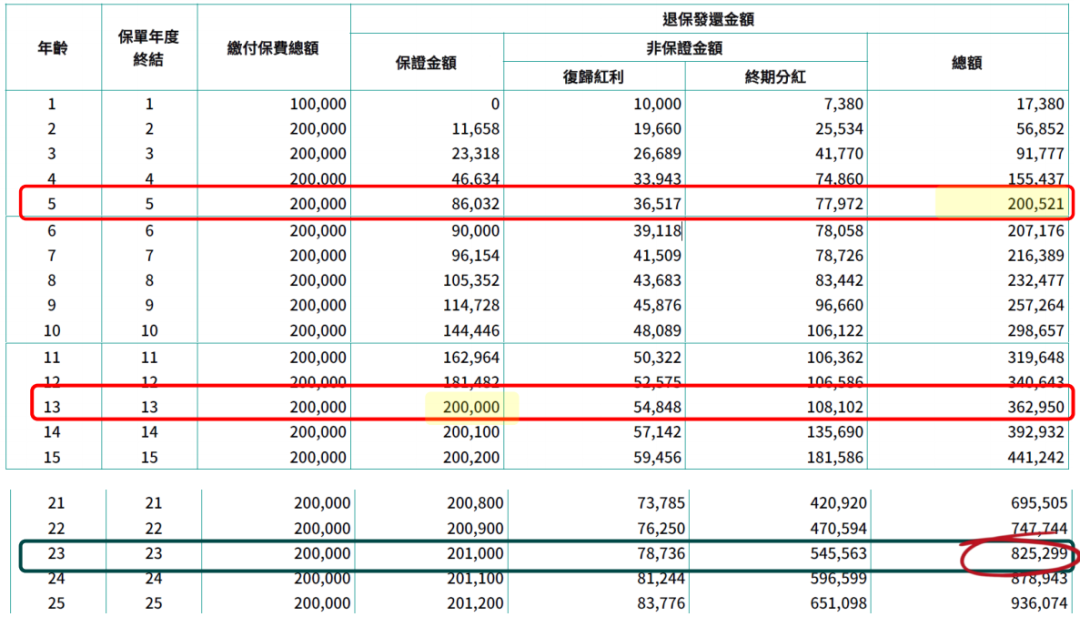This screenshot has height=637, width=1080.
Task: Select the 56,852 total cell
Action: (x=1040, y=129)
